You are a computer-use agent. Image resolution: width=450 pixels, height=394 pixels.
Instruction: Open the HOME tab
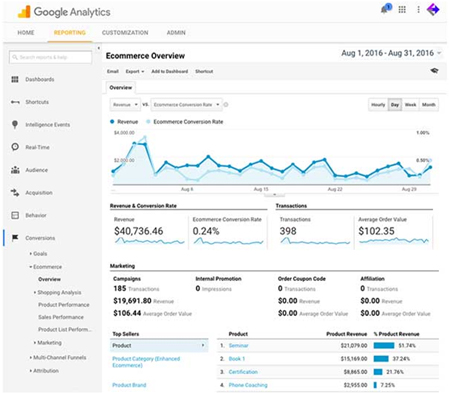26,33
